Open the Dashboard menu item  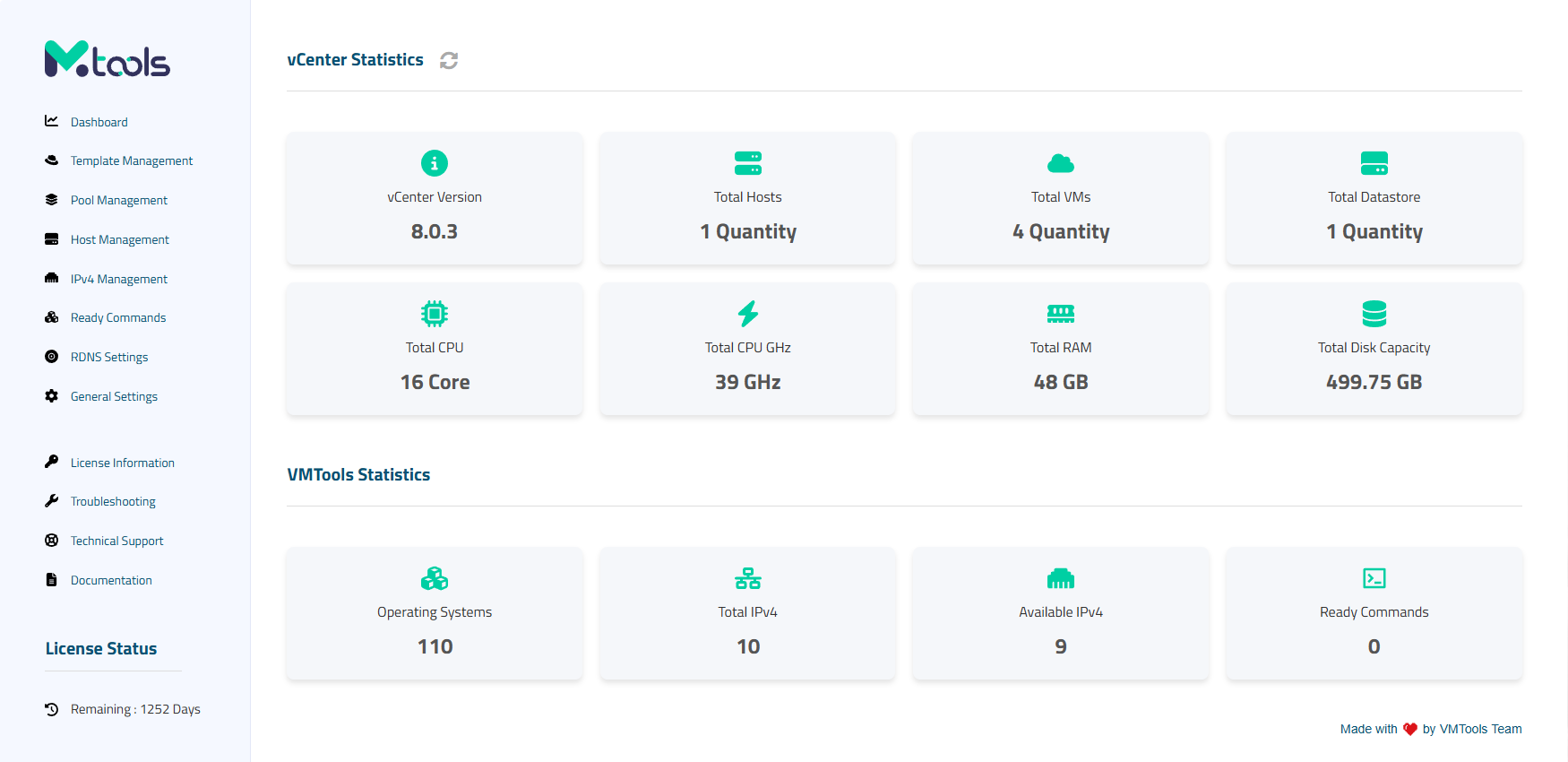[99, 122]
